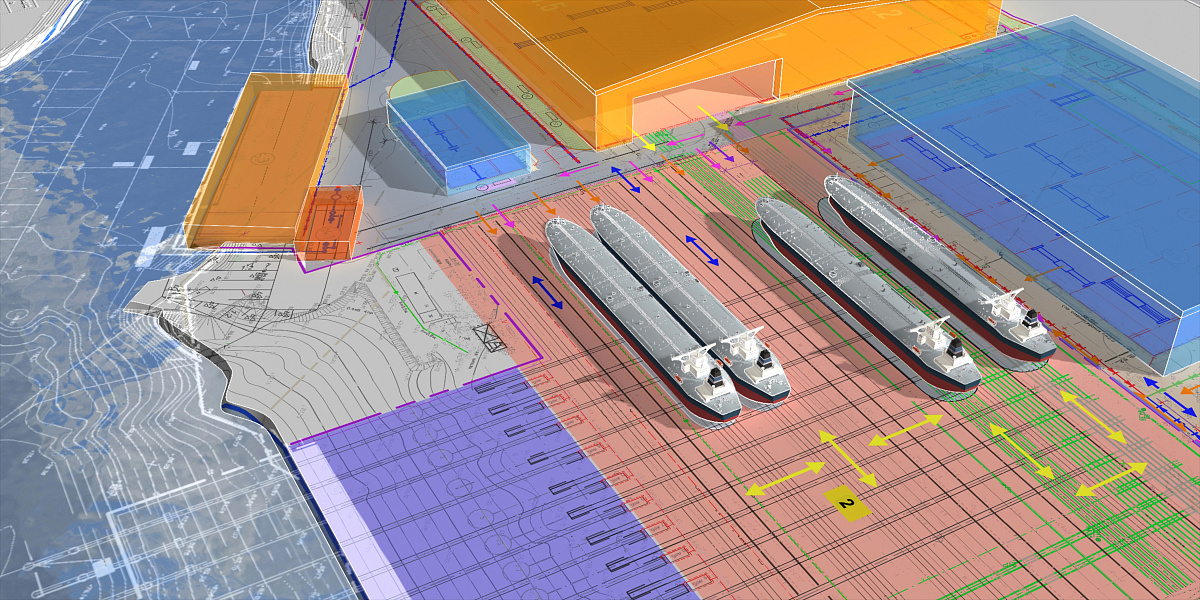Select the third tanker ship from the left

click(865, 290)
